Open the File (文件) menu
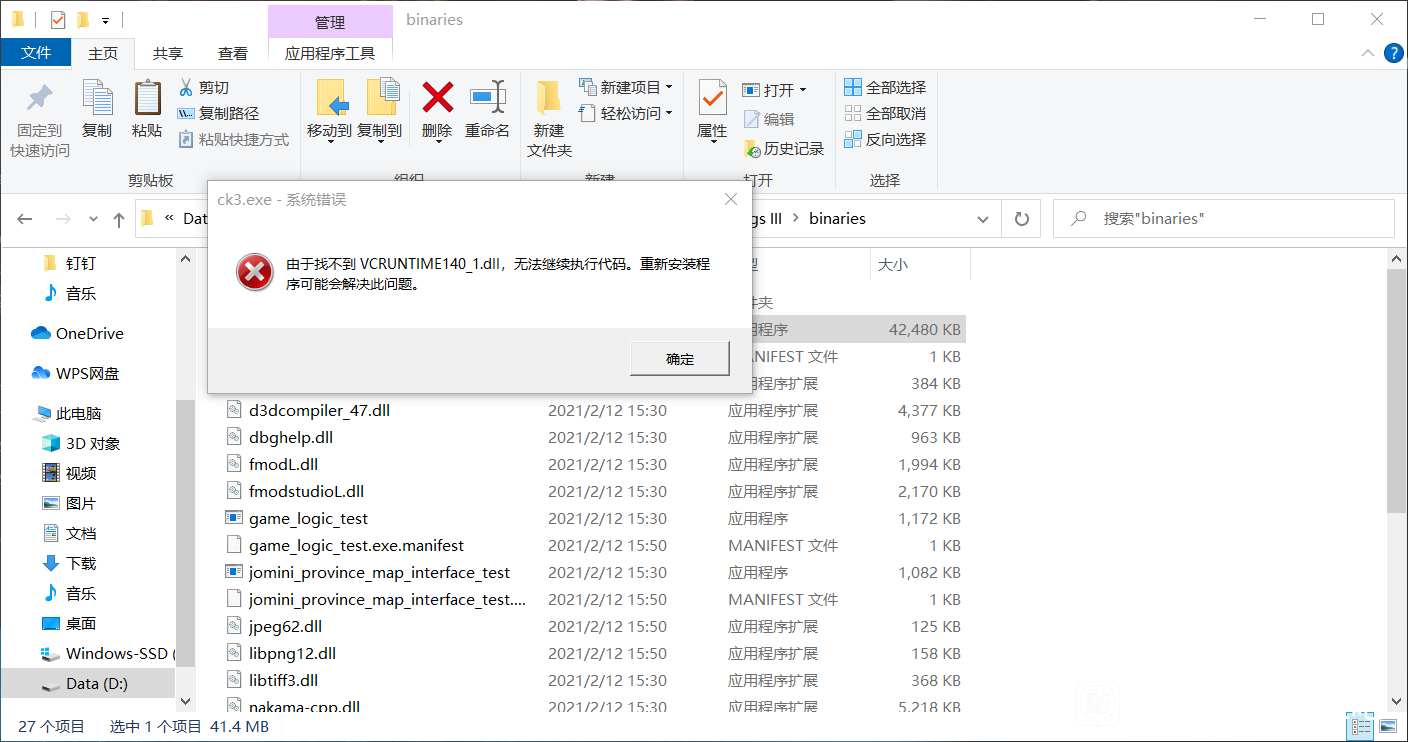Screen dimensions: 1408x742 pos(36,53)
